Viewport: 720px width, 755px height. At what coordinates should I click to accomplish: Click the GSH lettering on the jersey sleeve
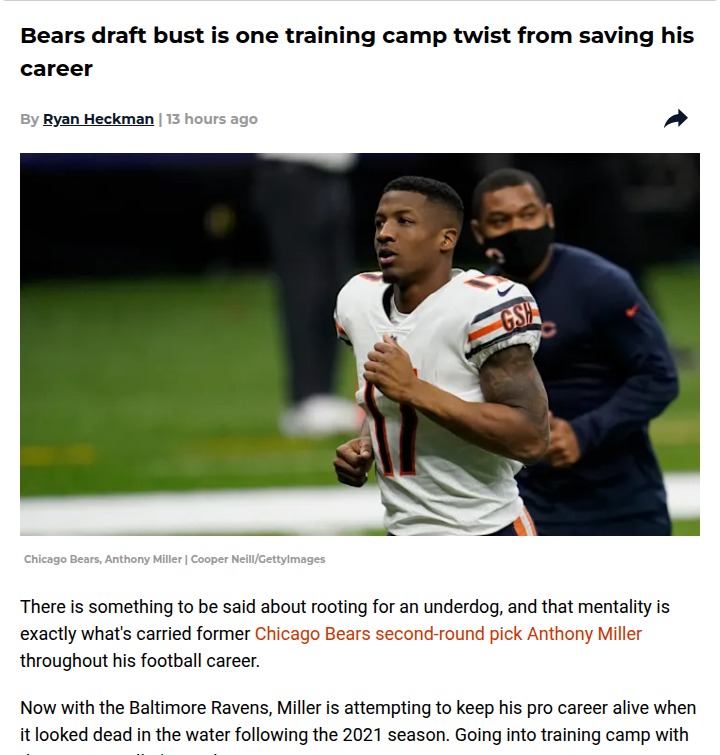point(518,317)
